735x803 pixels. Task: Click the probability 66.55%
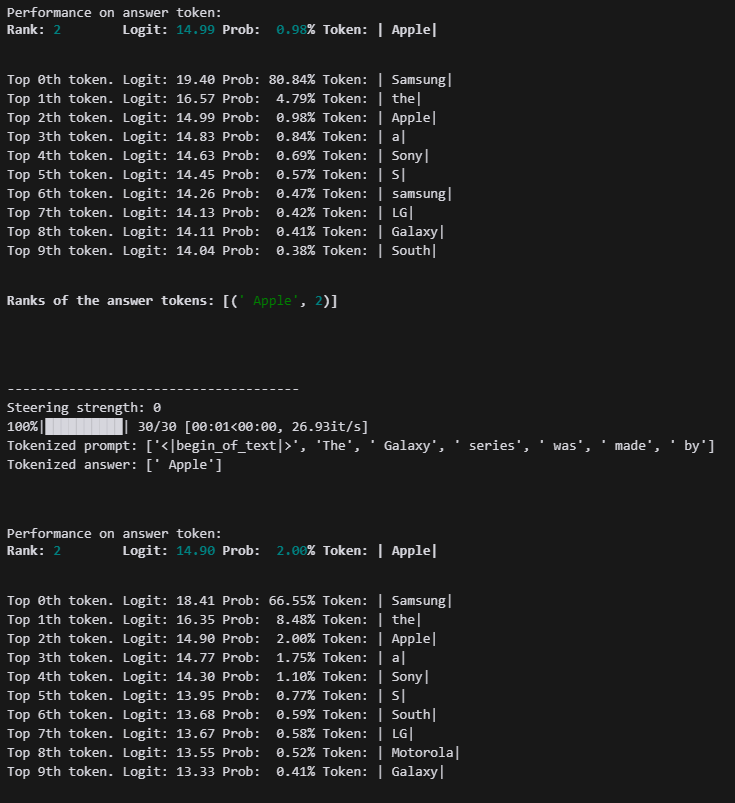pos(292,600)
